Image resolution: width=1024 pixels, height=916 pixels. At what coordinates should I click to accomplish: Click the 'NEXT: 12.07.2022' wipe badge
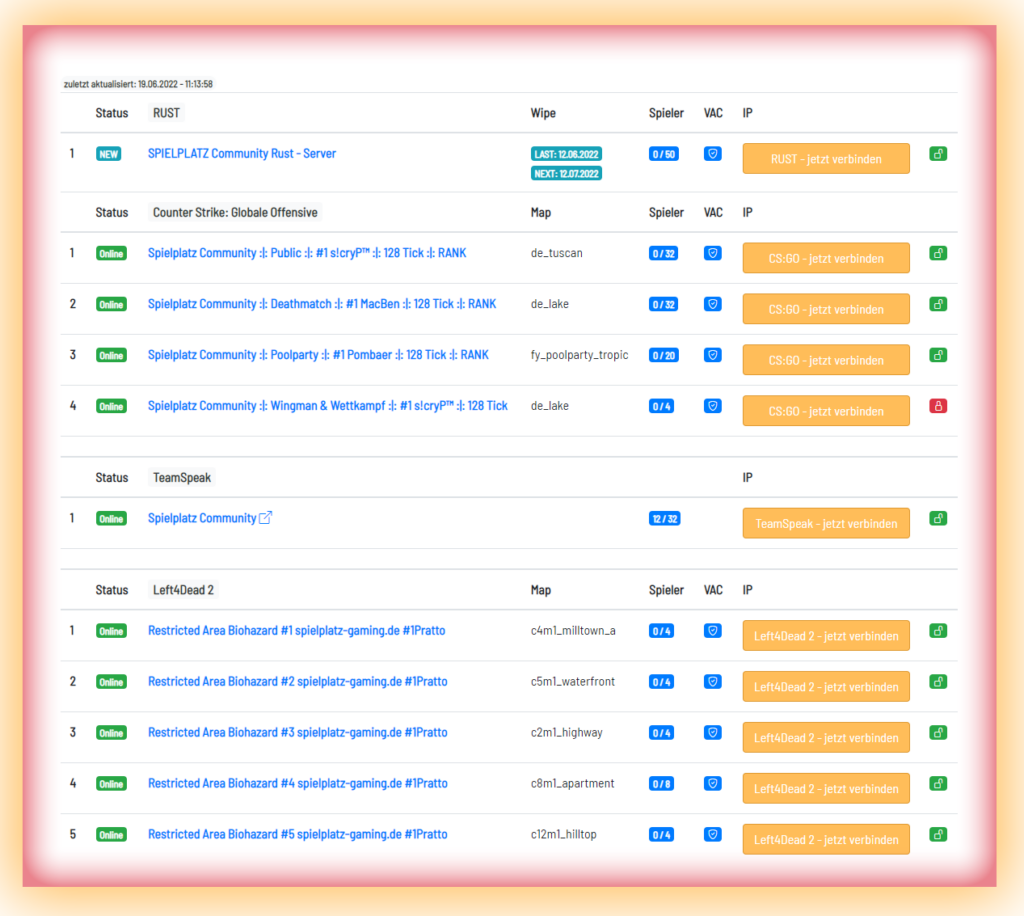[x=566, y=174]
